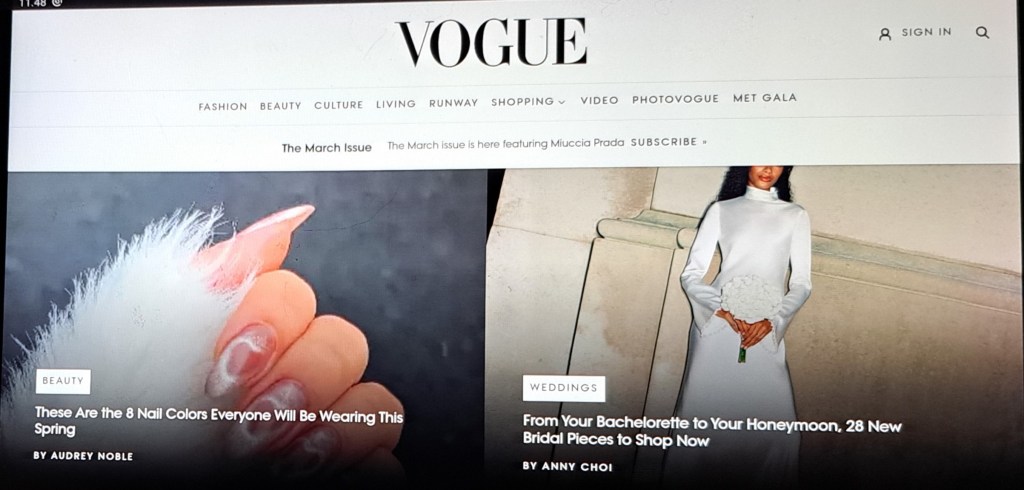Select Beauty in the navigation bar
Viewport: 1024px width, 490px height.
click(x=281, y=106)
